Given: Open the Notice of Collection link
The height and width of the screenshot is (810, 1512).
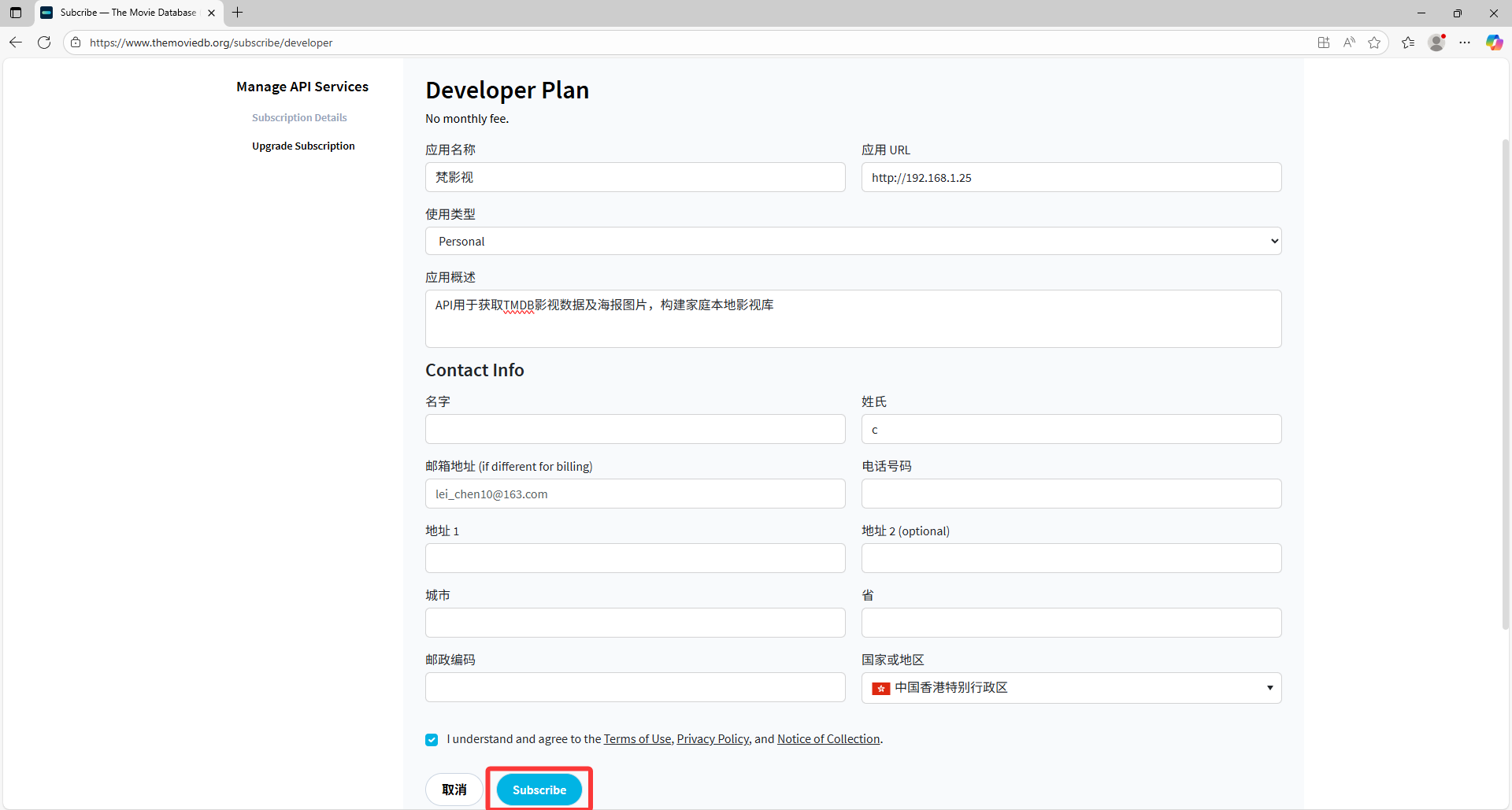Looking at the screenshot, I should click(828, 738).
